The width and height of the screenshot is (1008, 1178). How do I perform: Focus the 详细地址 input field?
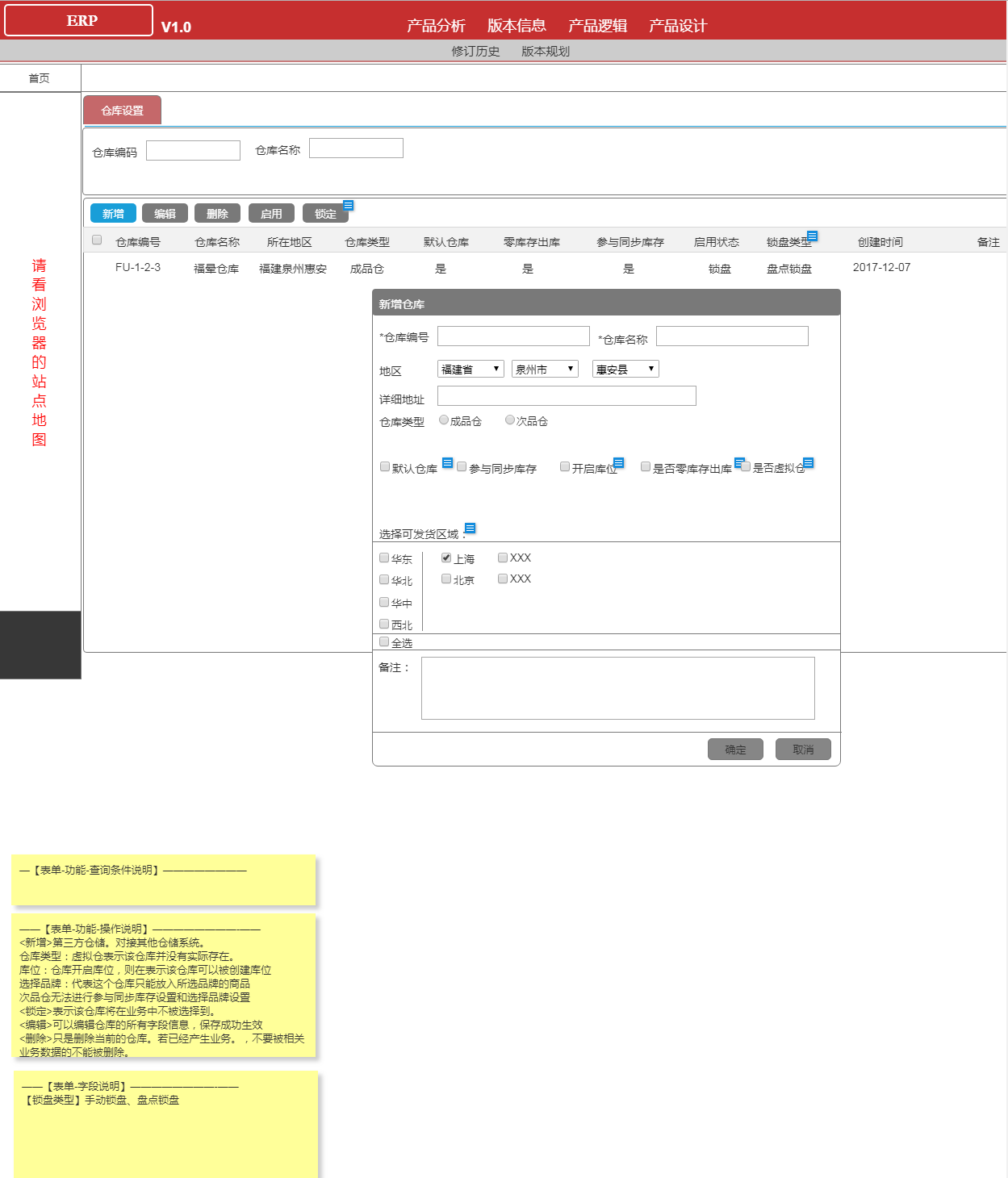[x=567, y=395]
